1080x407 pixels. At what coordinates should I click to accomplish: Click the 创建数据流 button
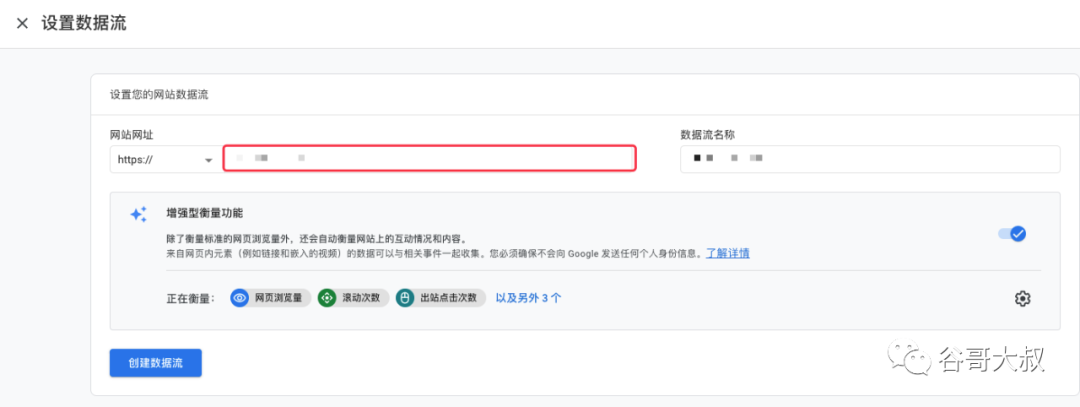(156, 363)
